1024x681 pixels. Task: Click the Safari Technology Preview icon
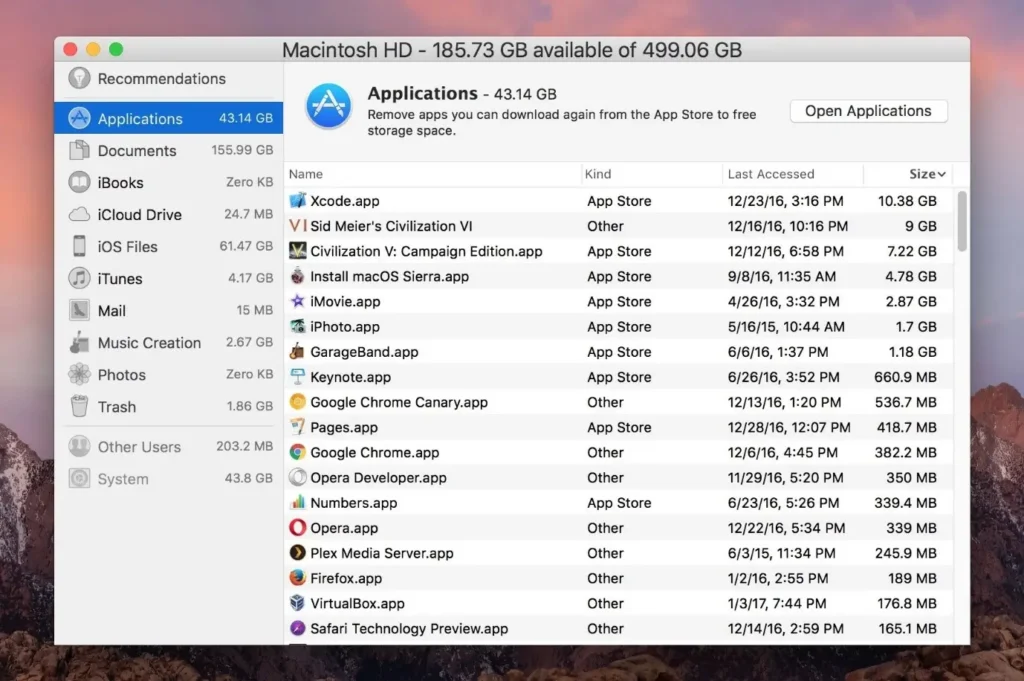297,628
